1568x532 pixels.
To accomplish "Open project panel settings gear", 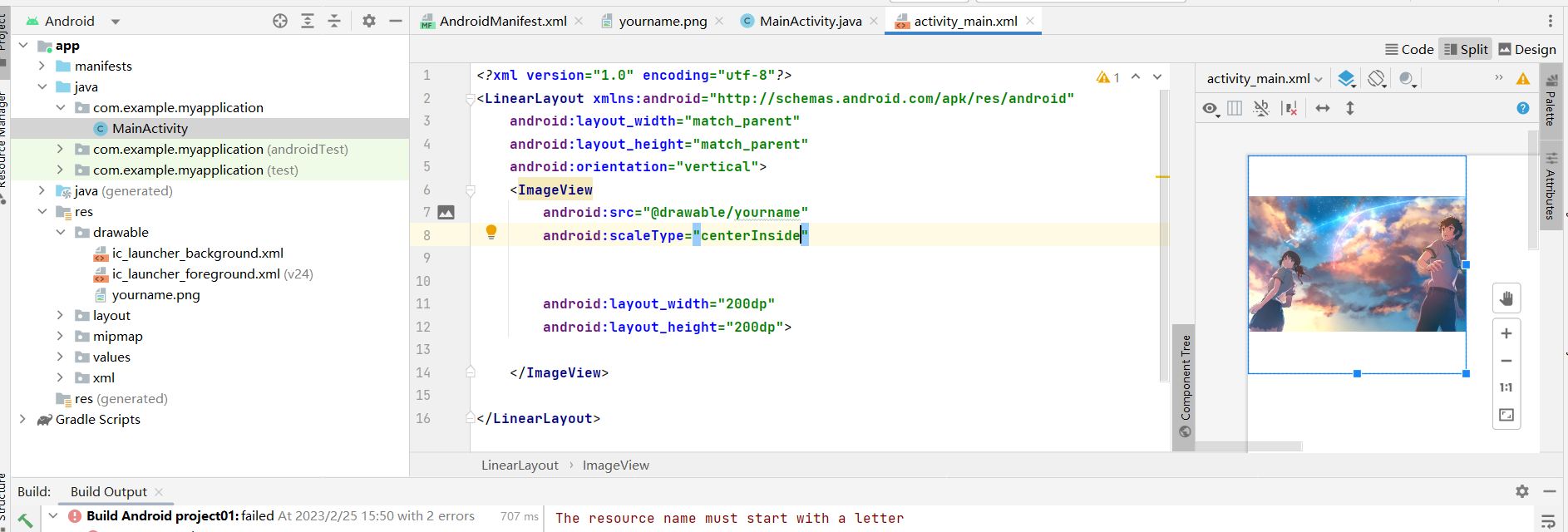I will [369, 21].
